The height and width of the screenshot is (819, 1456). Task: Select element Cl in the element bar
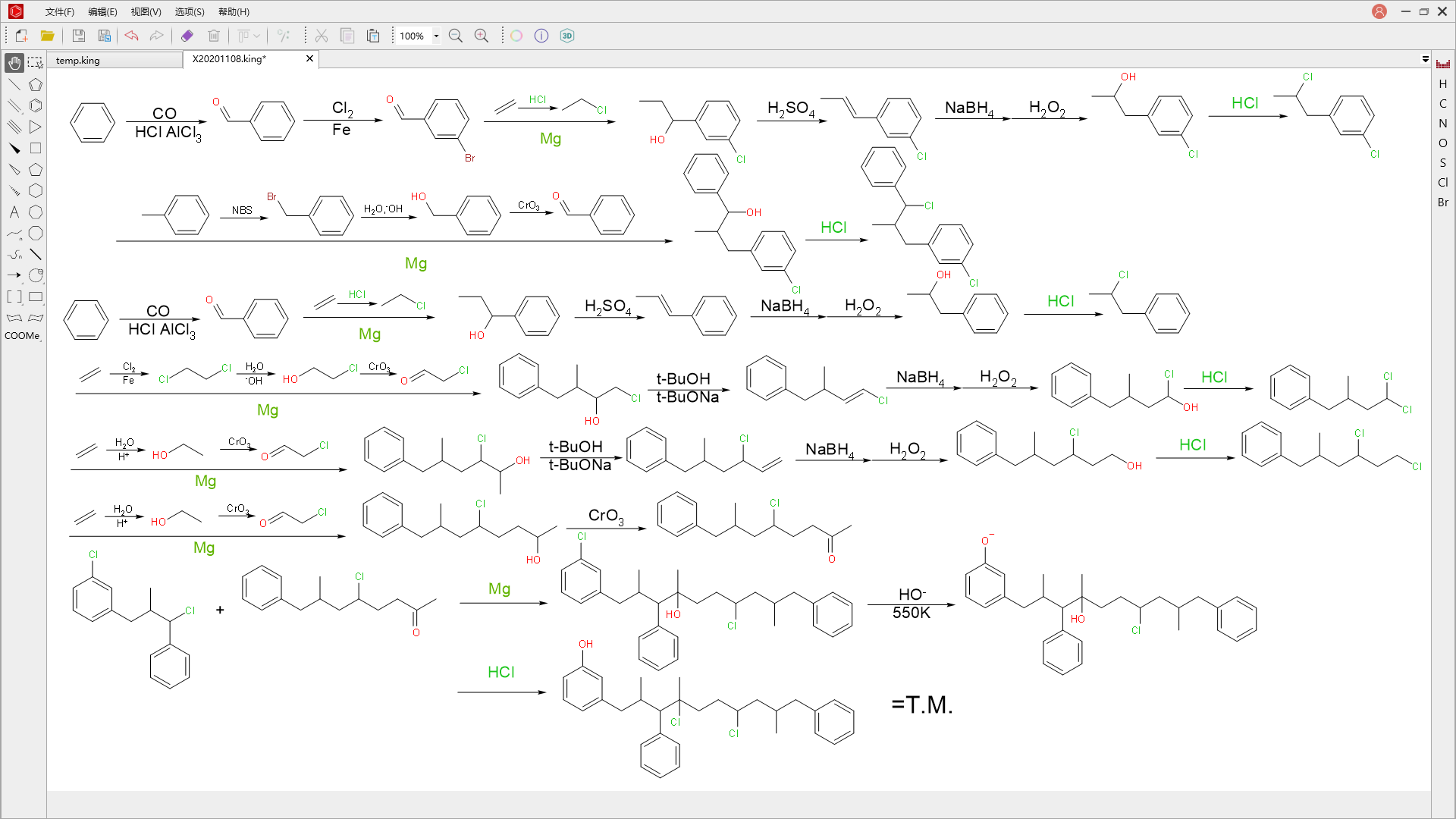pyautogui.click(x=1443, y=182)
